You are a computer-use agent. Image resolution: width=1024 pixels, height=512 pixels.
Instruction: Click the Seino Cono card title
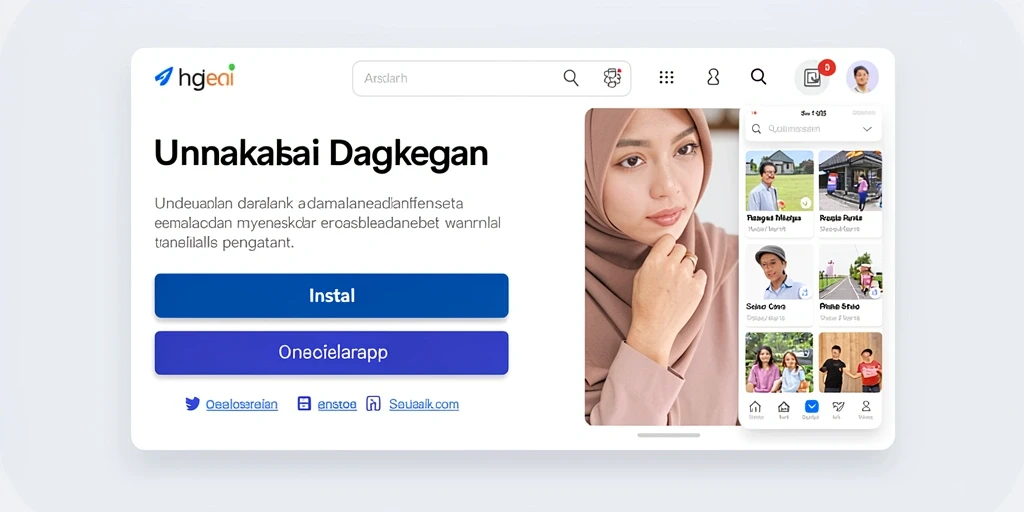point(765,306)
